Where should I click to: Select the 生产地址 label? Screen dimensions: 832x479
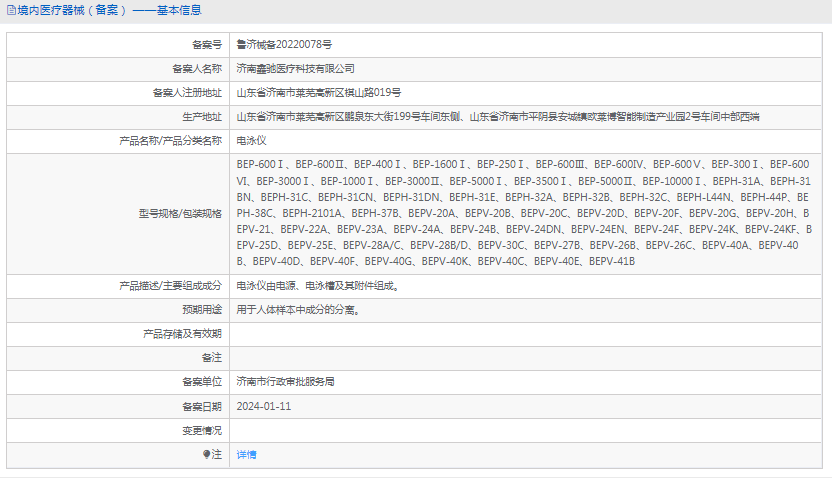[202, 117]
